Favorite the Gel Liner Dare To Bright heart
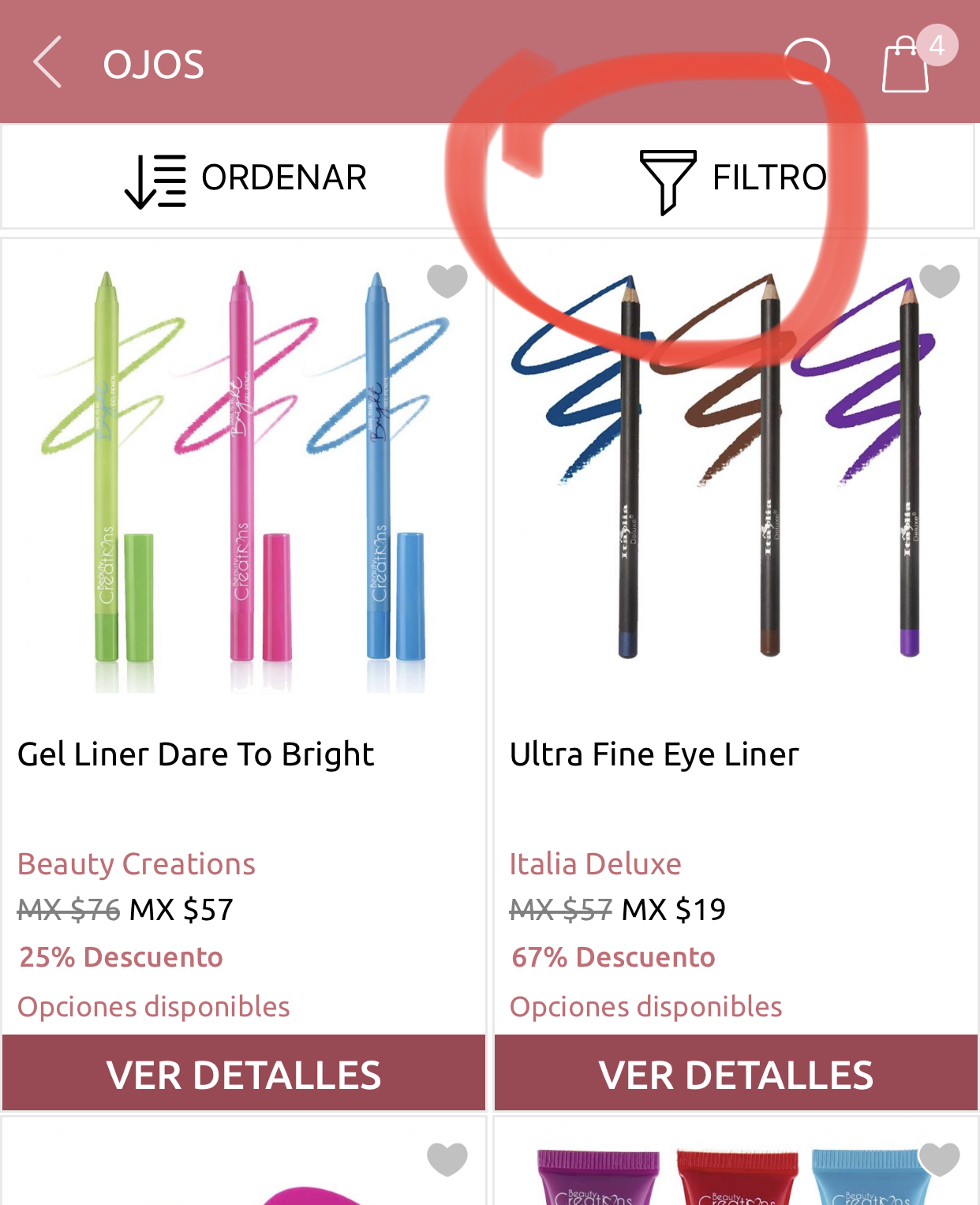Image resolution: width=980 pixels, height=1205 pixels. pyautogui.click(x=447, y=281)
